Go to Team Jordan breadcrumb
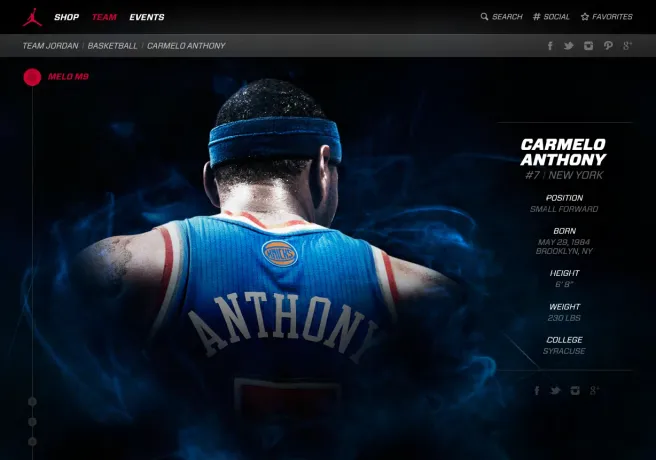656x460 pixels. (51, 46)
